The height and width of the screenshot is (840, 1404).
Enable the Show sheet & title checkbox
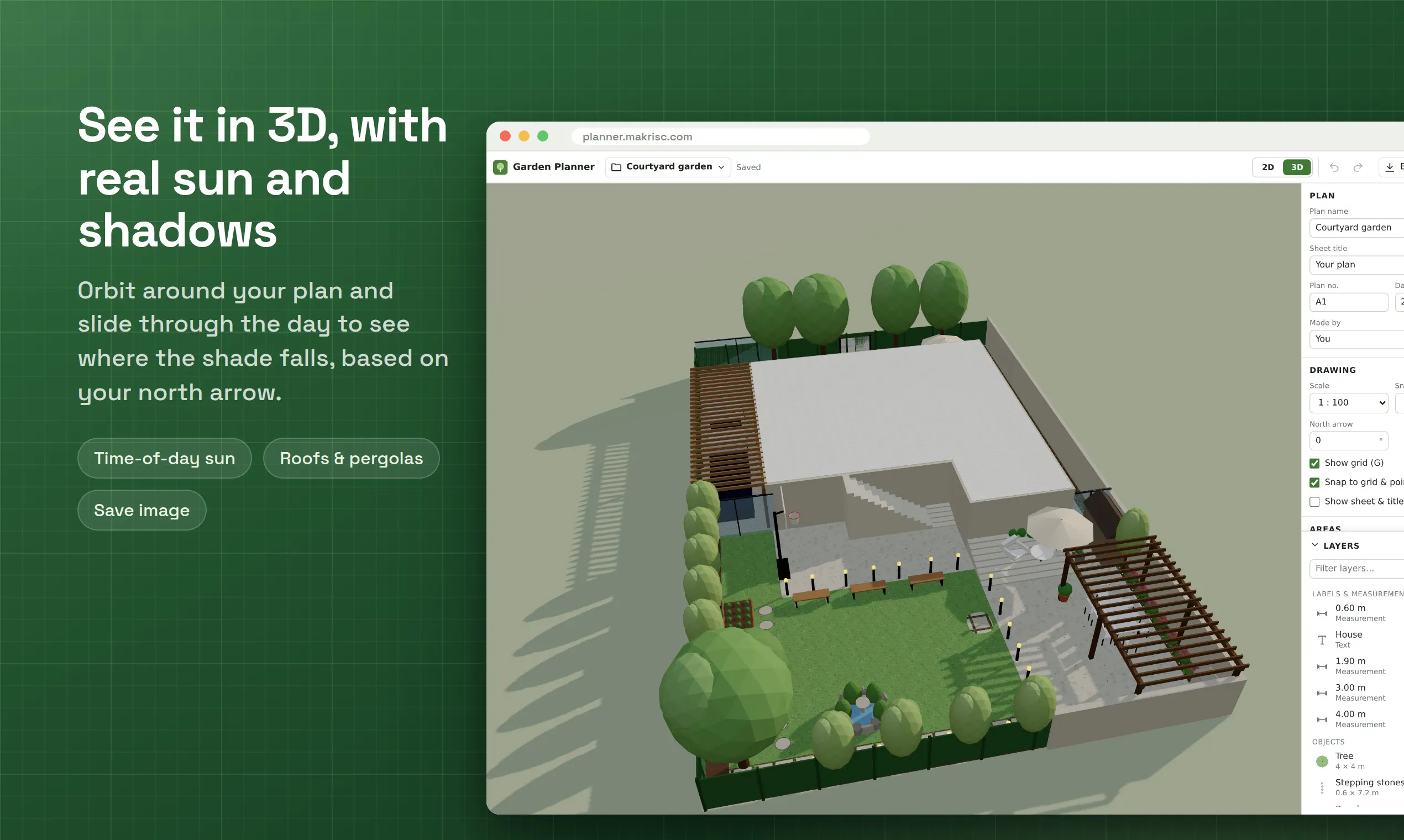pos(1314,501)
